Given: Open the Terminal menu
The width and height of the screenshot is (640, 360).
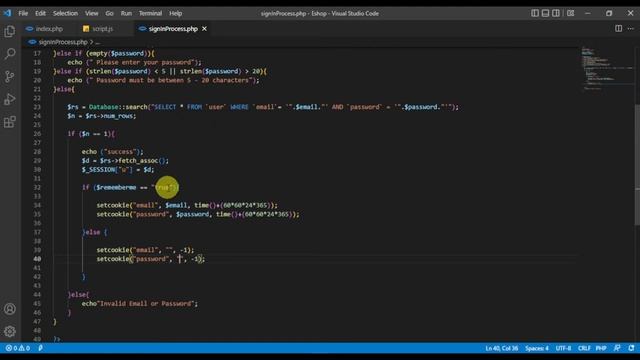Looking at the screenshot, I should pyautogui.click(x=150, y=13).
